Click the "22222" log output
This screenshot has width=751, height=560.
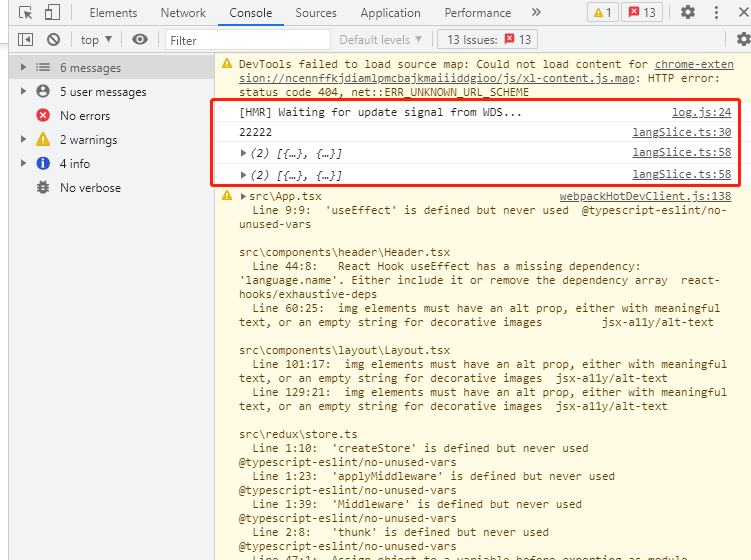click(255, 132)
